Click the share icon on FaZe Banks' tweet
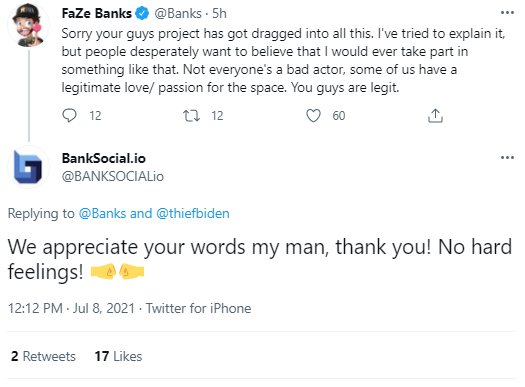The image size is (525, 387). (x=435, y=115)
